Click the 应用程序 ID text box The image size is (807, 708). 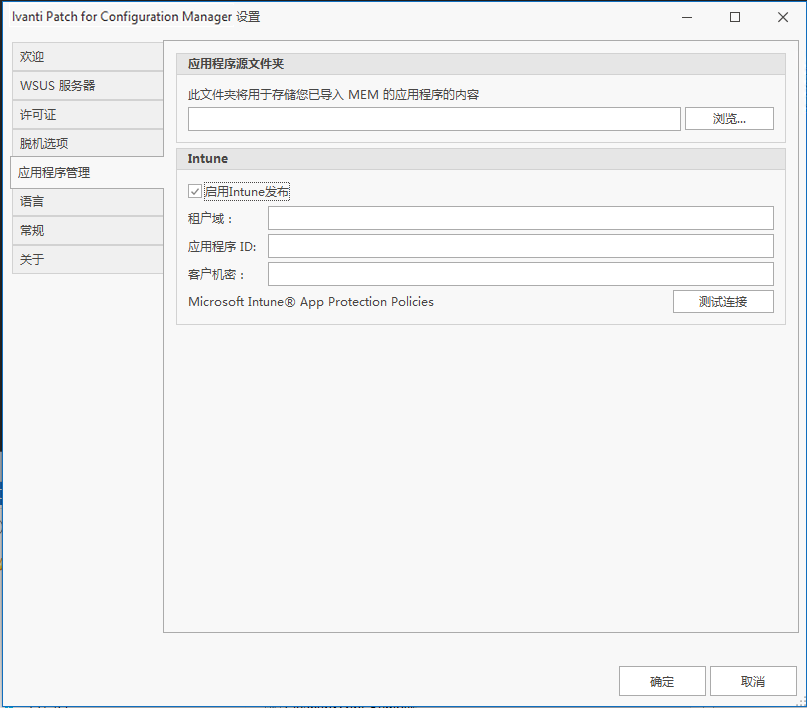520,246
